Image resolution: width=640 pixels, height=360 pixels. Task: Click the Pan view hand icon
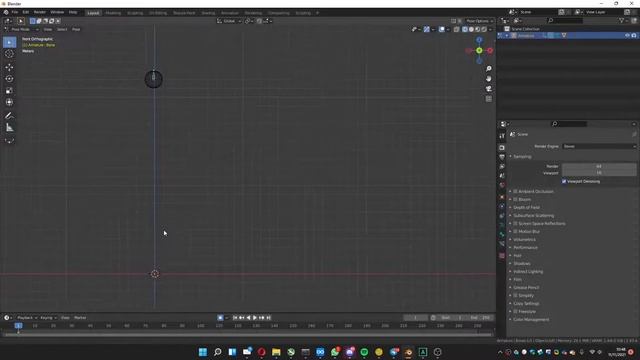[489, 79]
